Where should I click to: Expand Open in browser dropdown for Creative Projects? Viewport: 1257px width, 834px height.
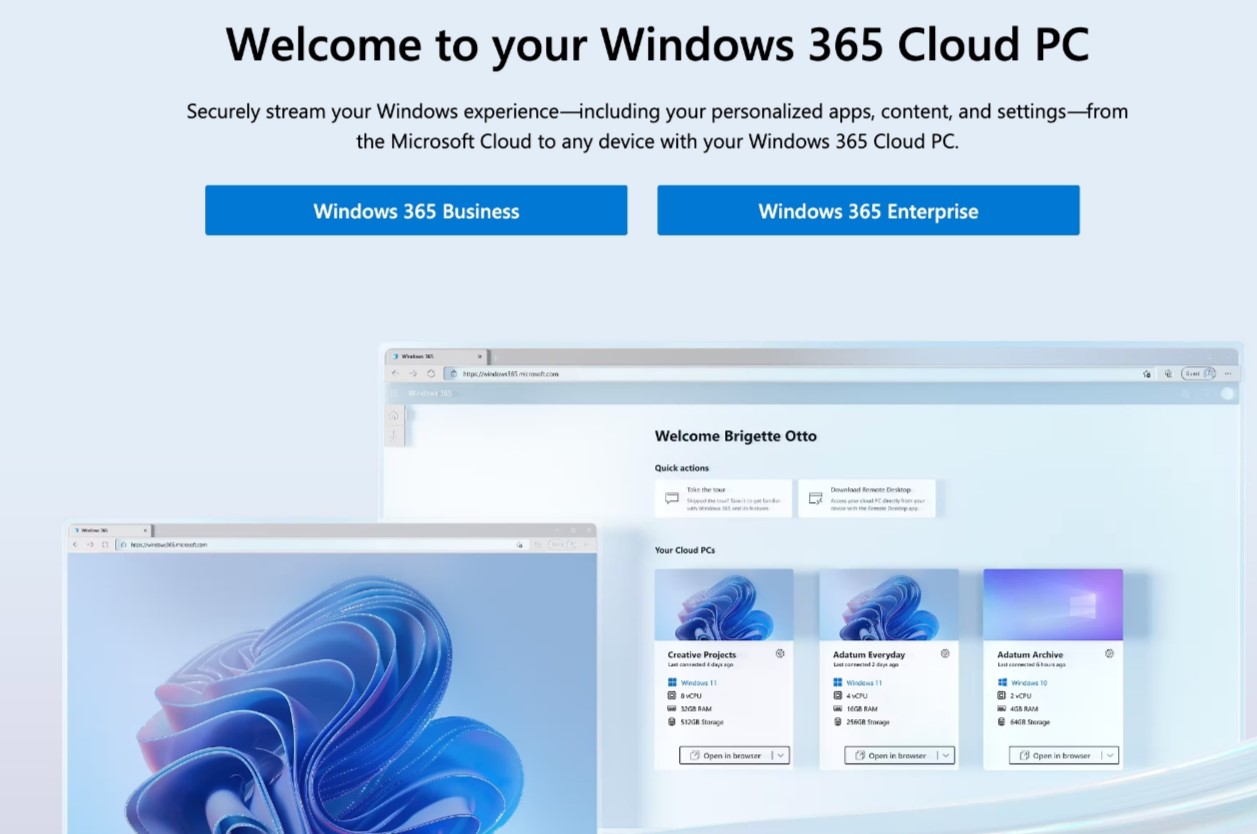[781, 755]
